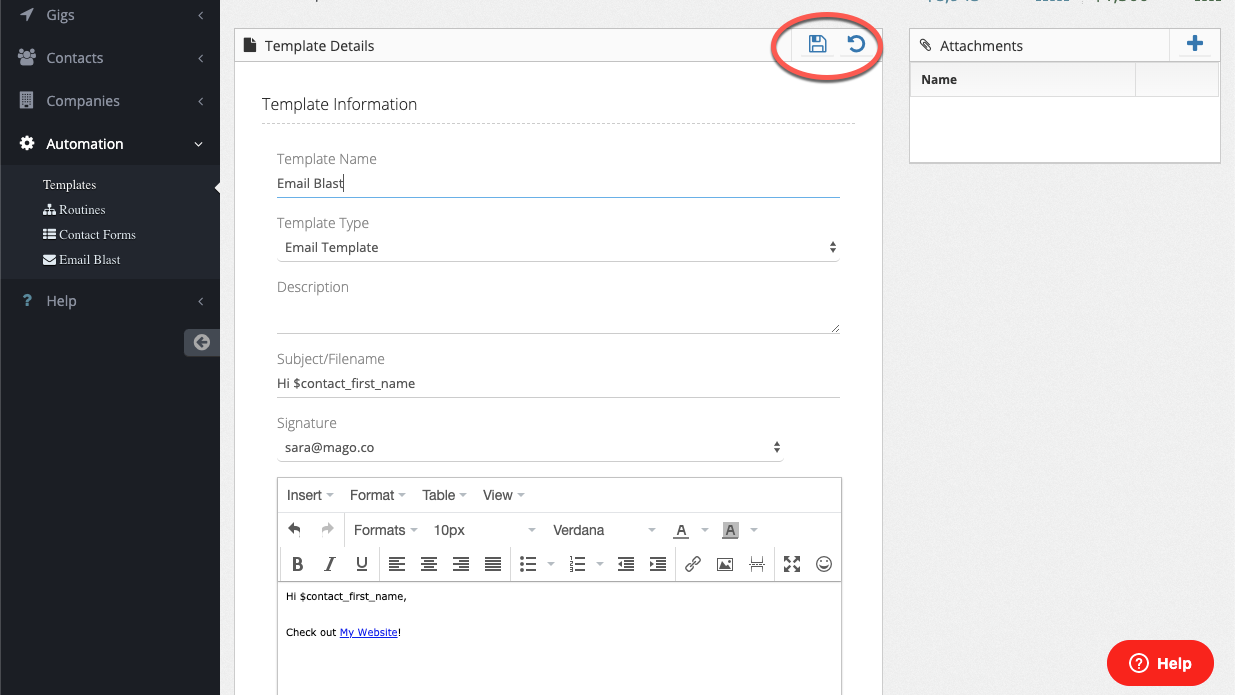
Task: Toggle fullscreen mode in the editor
Action: (x=792, y=564)
